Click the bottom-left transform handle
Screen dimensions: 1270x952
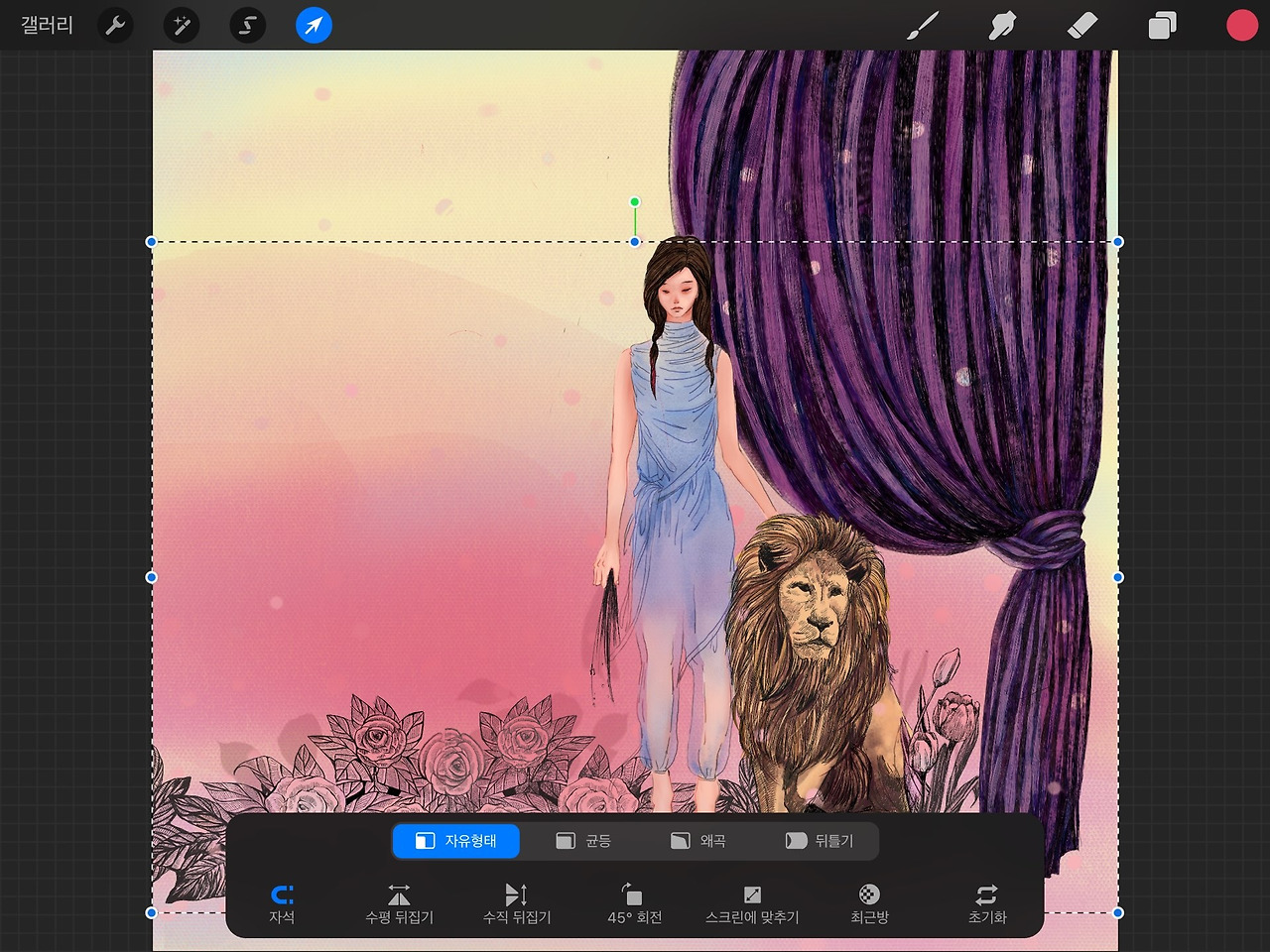coord(152,912)
